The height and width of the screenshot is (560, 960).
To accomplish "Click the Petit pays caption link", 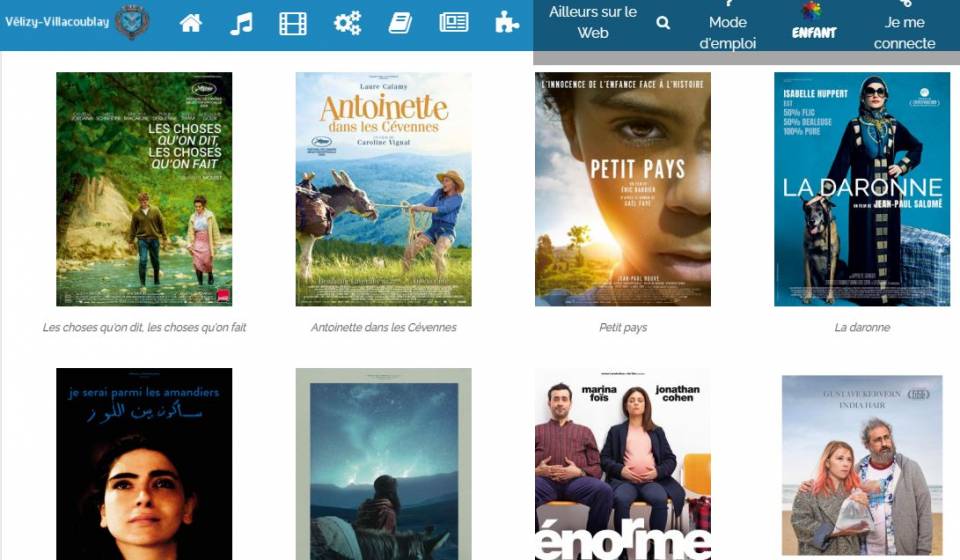I will pos(623,327).
